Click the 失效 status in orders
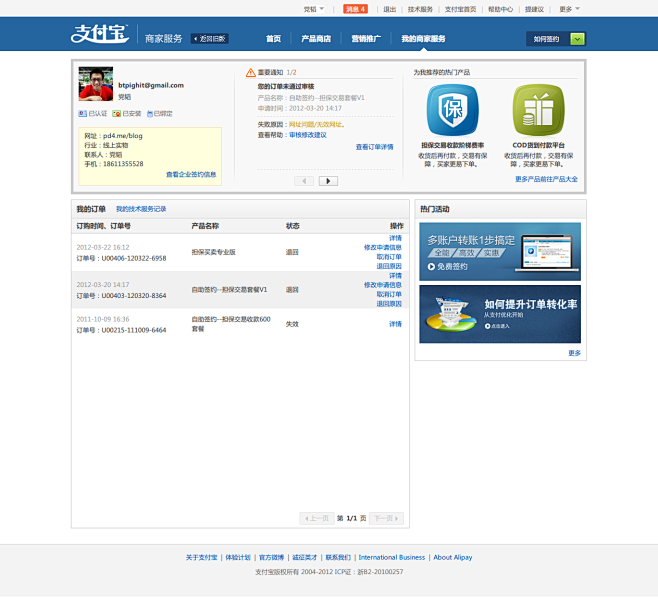Screen dimensions: 658x608 pos(292,324)
